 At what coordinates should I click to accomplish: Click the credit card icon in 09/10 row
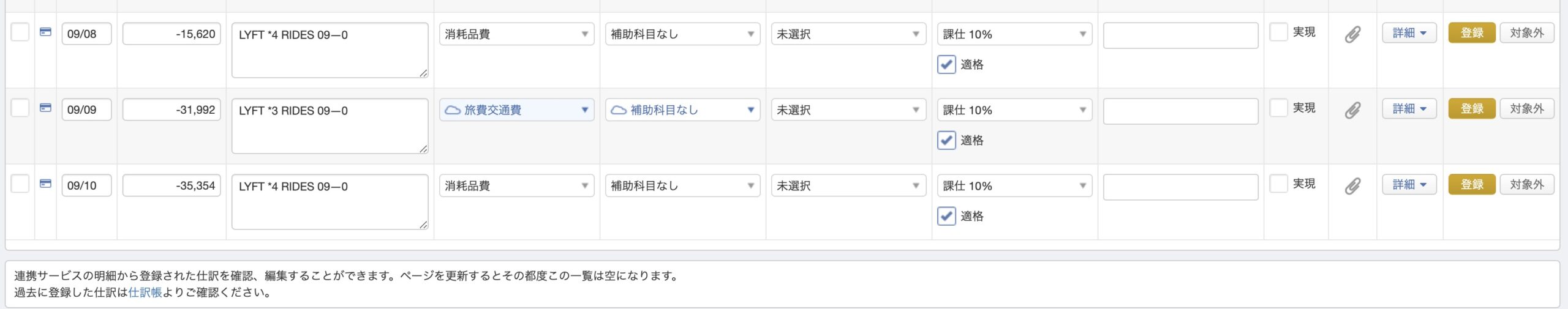click(45, 184)
